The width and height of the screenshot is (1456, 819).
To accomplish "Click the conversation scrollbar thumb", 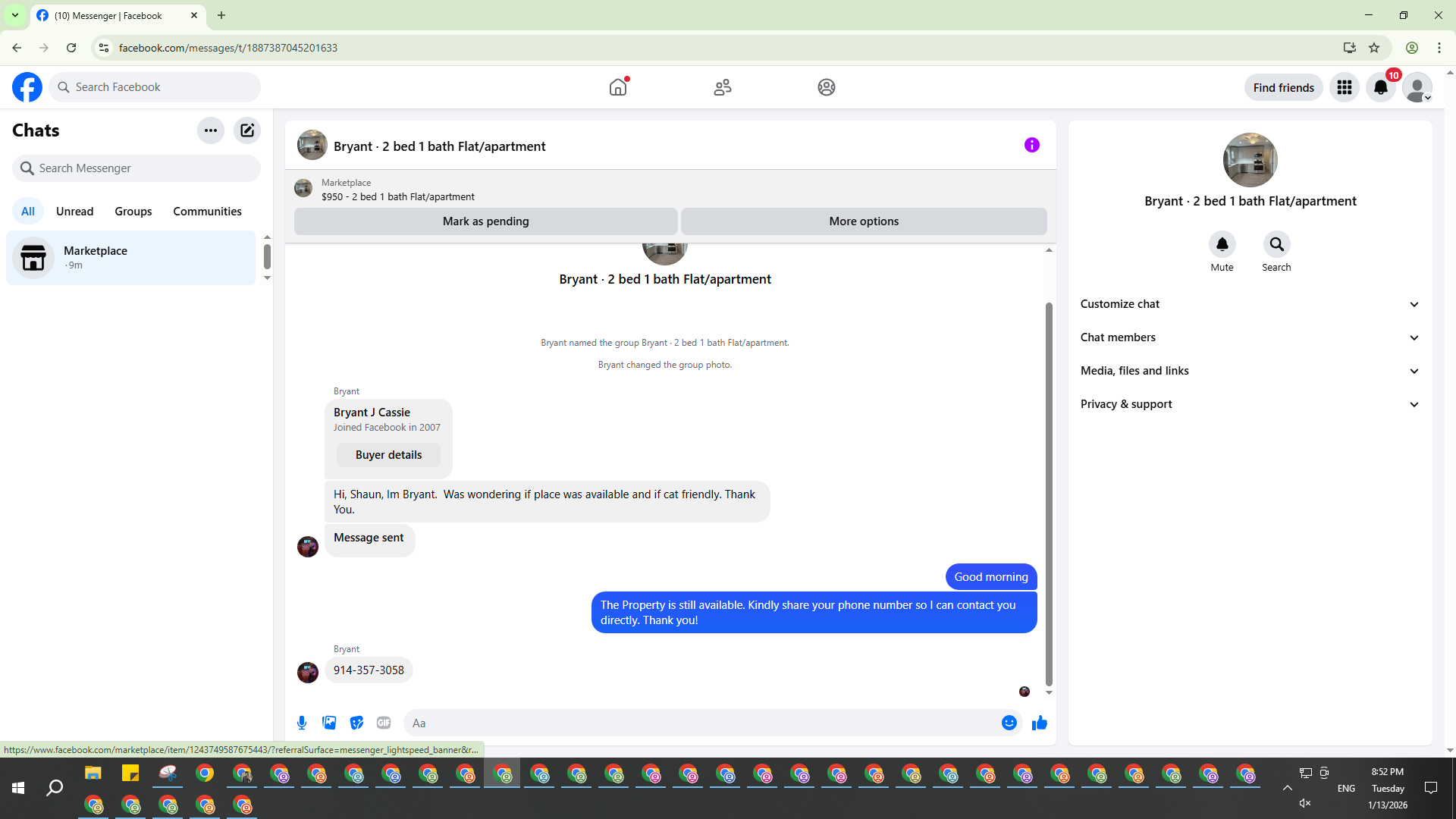I will pyautogui.click(x=1049, y=493).
